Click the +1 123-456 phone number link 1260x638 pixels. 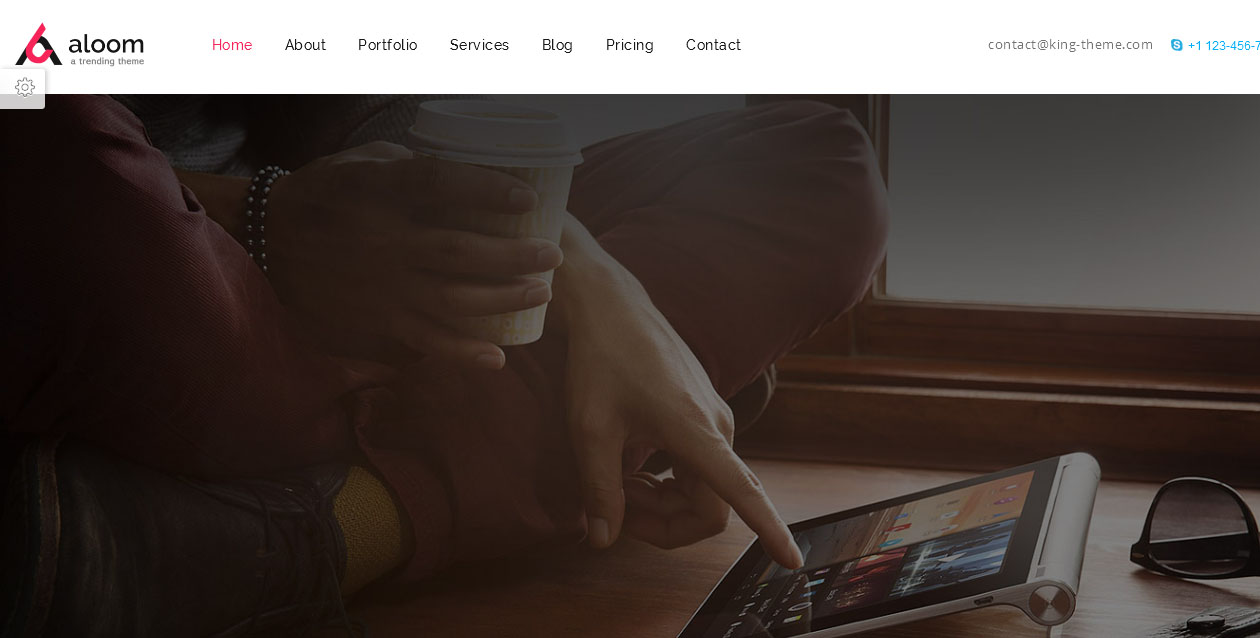(1223, 45)
